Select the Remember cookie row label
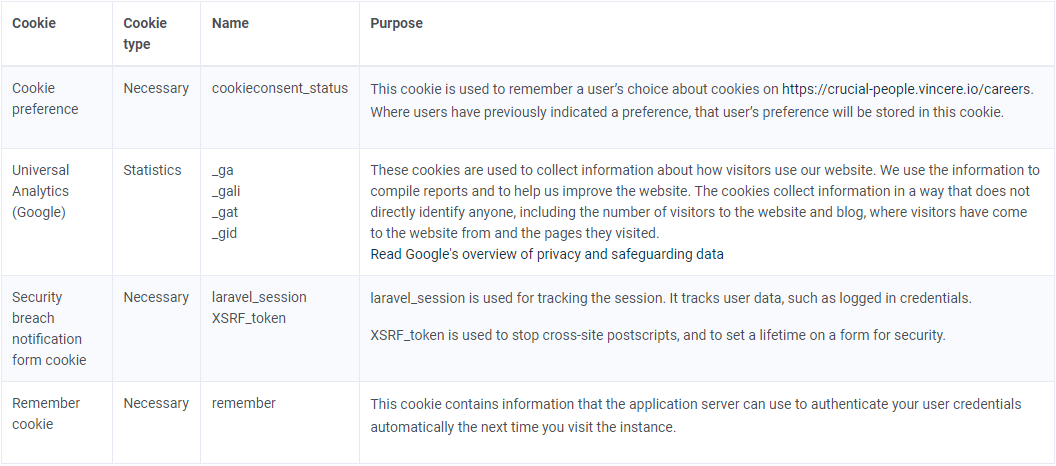Viewport: 1056px width, 466px height. click(46, 413)
